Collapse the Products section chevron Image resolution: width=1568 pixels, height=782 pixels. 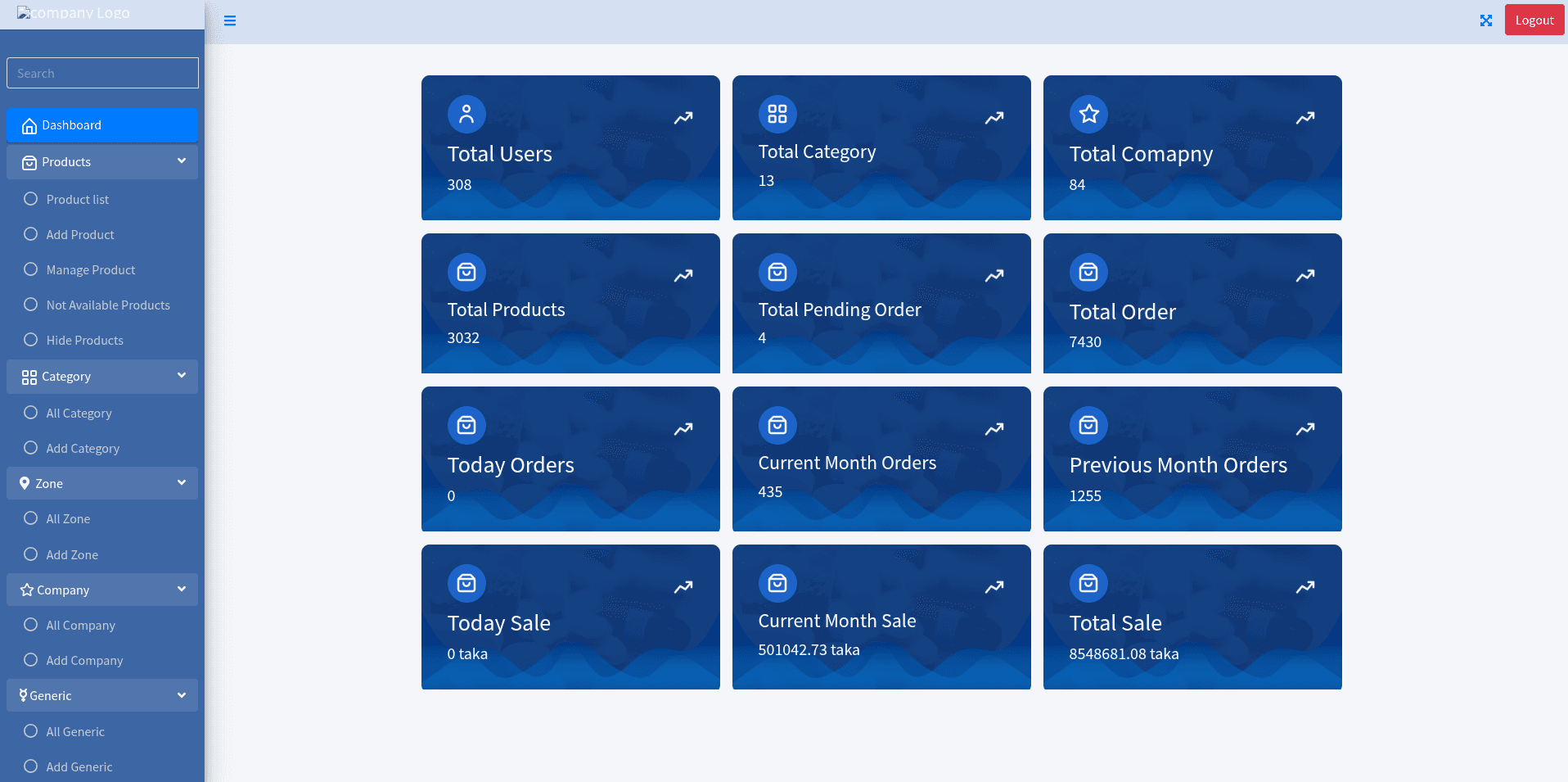click(181, 161)
